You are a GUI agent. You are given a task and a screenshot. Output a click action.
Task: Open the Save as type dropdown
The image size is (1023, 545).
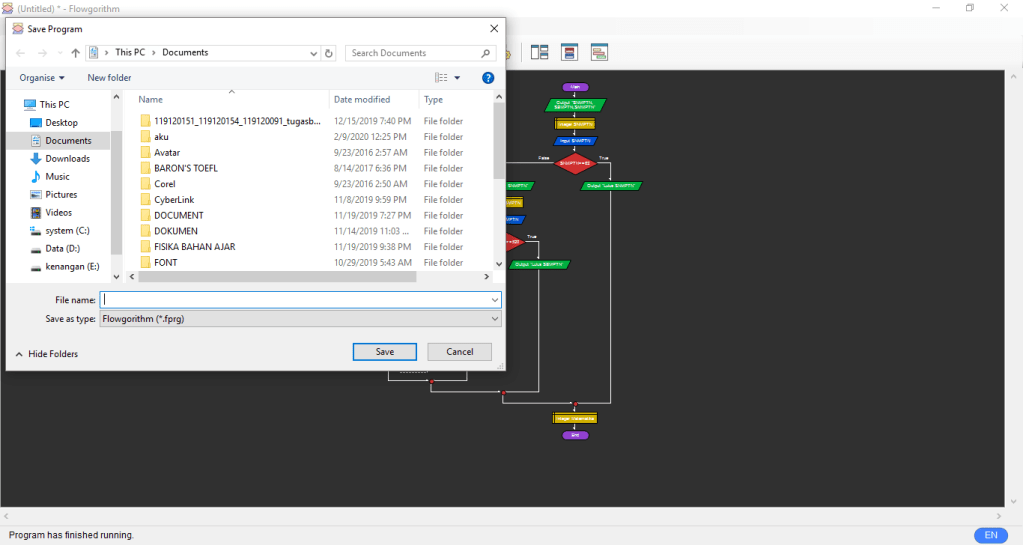point(300,318)
